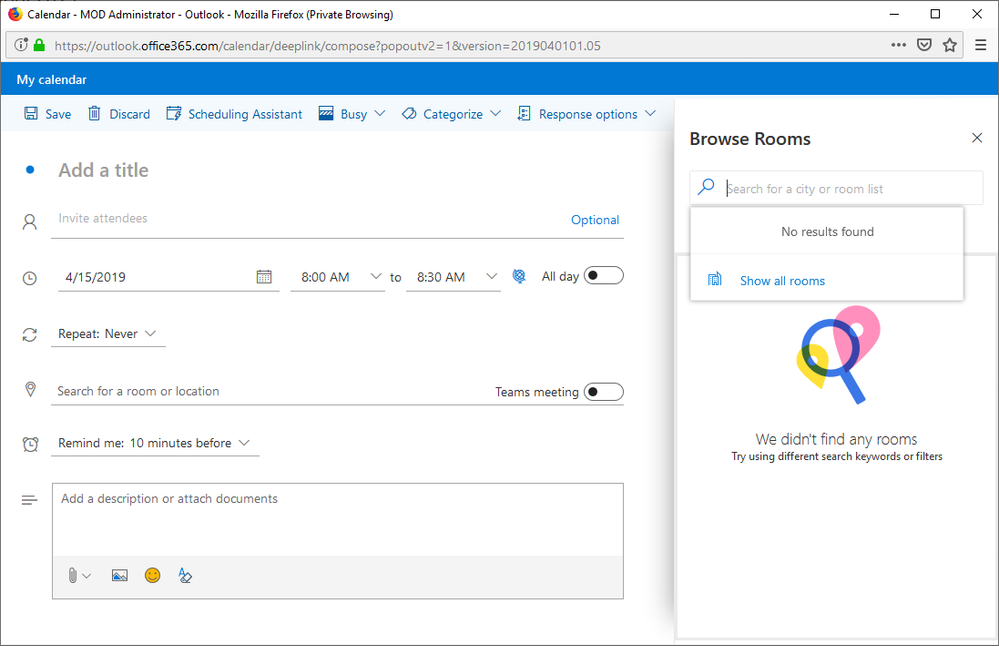This screenshot has height=646, width=999.
Task: Click the description text area
Action: click(338, 519)
